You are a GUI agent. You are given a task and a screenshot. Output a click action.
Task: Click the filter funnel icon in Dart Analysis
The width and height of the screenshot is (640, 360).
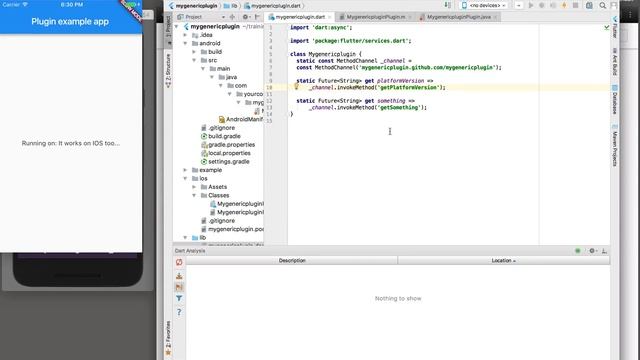click(179, 299)
